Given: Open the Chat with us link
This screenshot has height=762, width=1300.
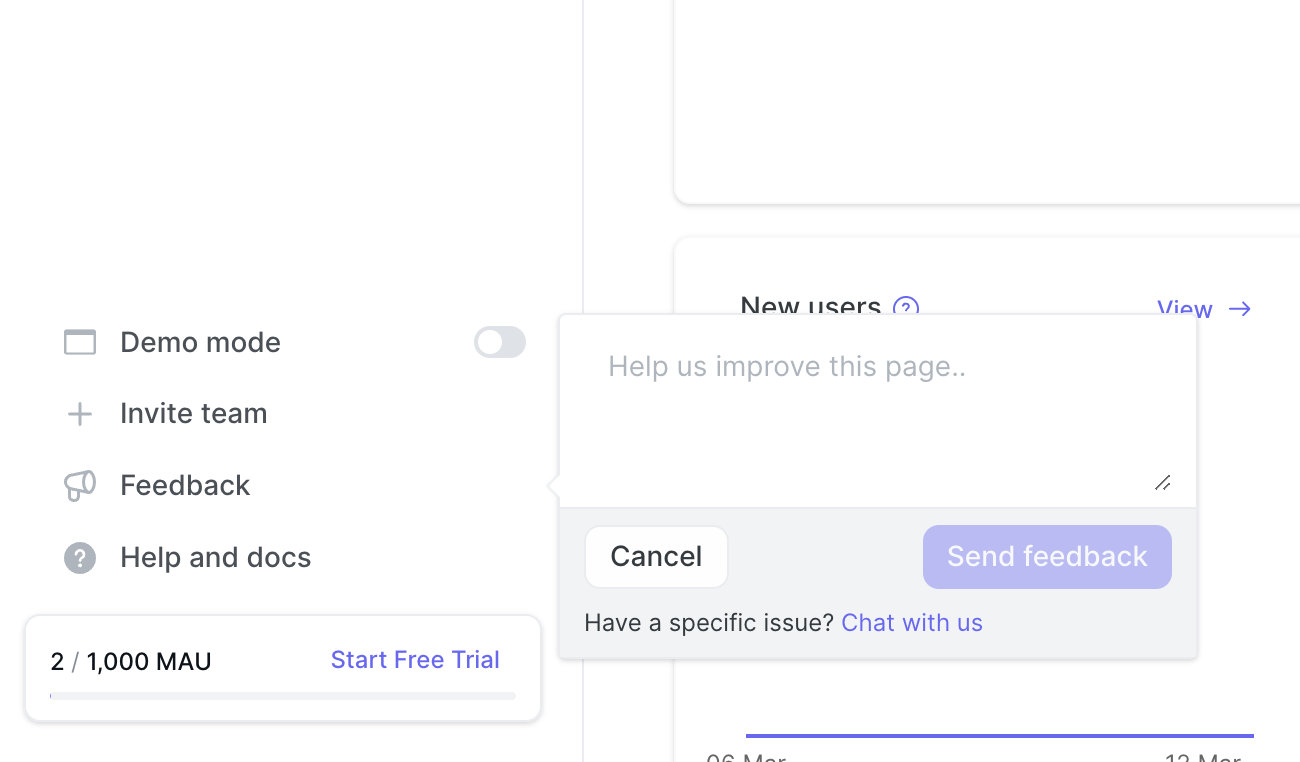Looking at the screenshot, I should [912, 623].
